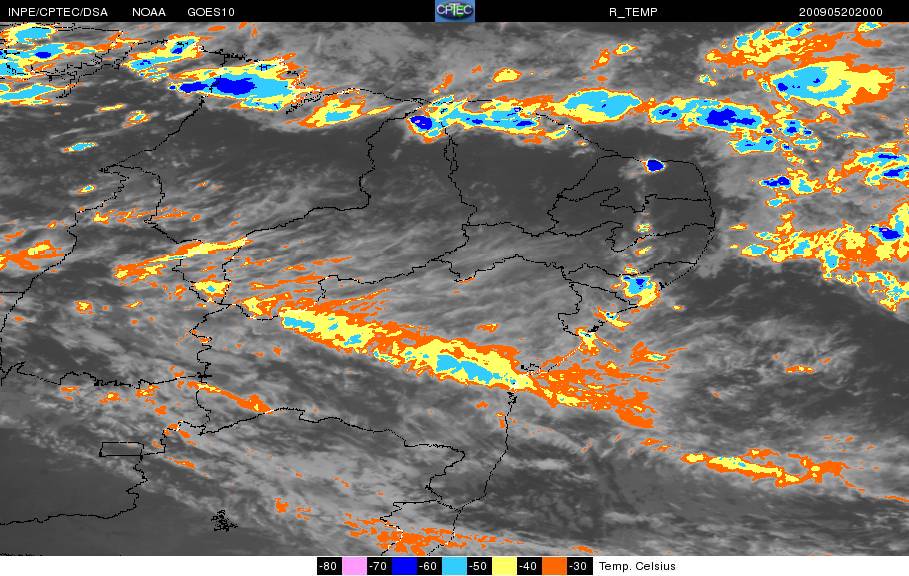Screen dimensions: 909x576
Task: Click the 200905202000 timestamp
Action: (841, 12)
